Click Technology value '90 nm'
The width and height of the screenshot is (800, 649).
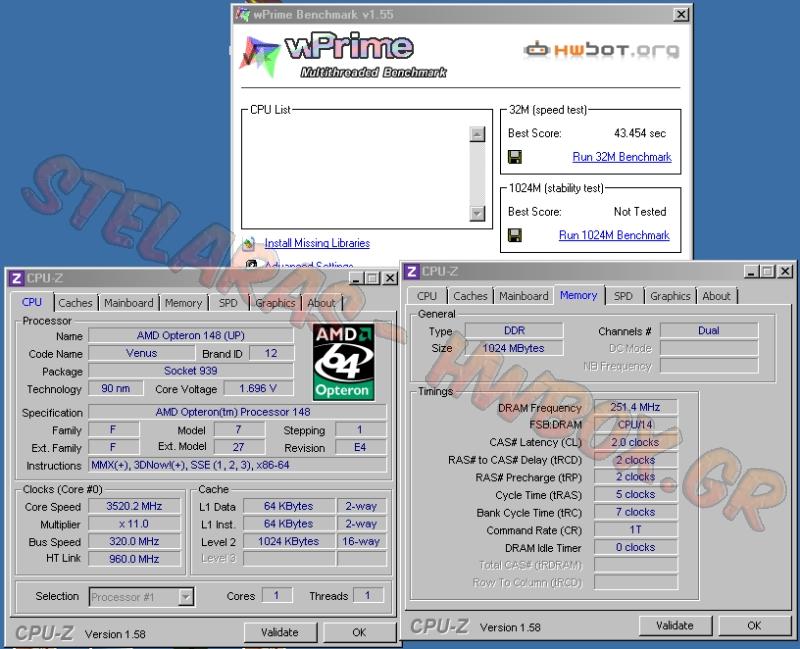115,388
